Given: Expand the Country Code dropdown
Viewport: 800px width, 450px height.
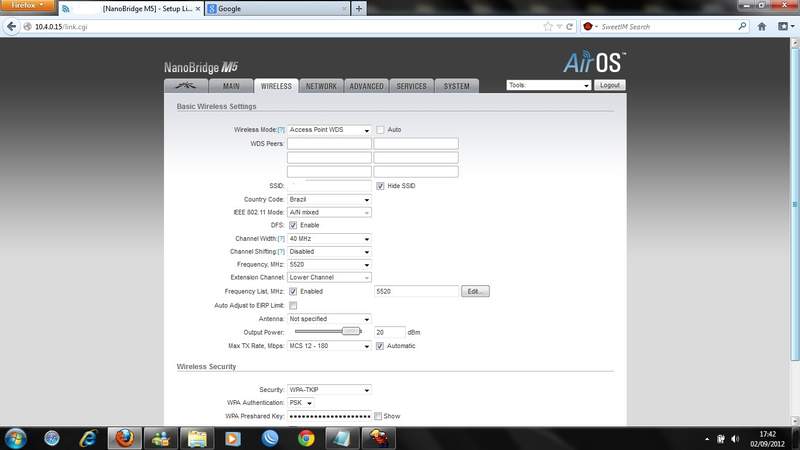Looking at the screenshot, I should pos(329,199).
